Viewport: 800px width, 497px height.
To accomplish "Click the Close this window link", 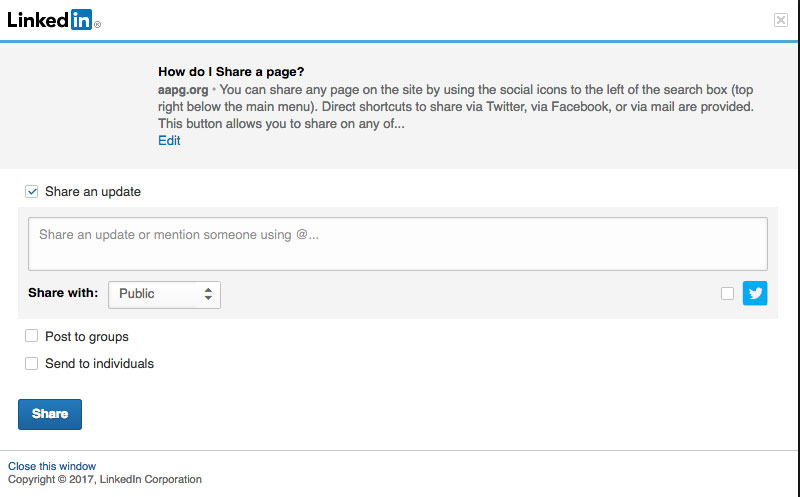I will (52, 466).
